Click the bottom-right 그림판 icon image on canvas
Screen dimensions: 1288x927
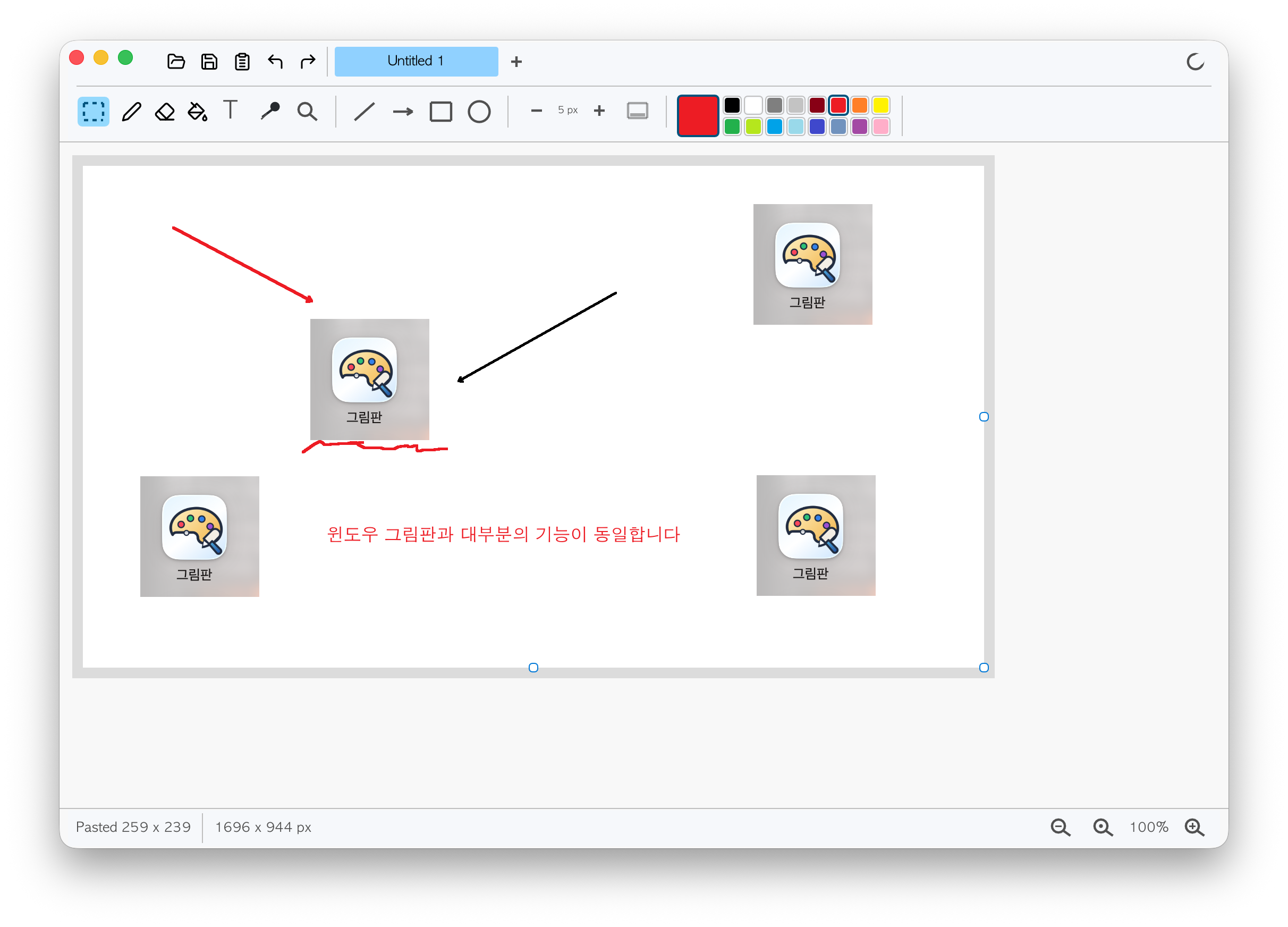[x=816, y=535]
